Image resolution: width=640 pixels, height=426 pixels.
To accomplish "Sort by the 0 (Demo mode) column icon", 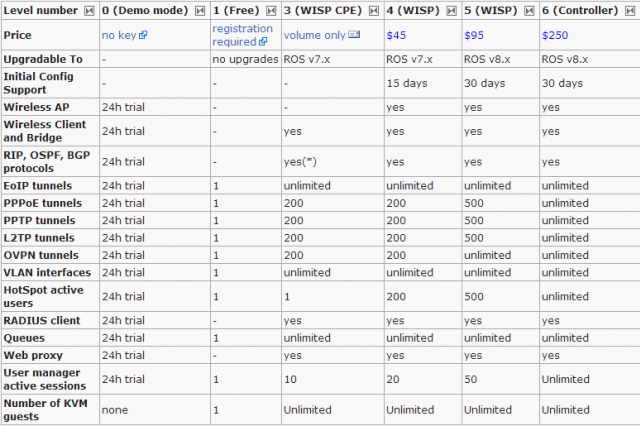I will click(200, 11).
